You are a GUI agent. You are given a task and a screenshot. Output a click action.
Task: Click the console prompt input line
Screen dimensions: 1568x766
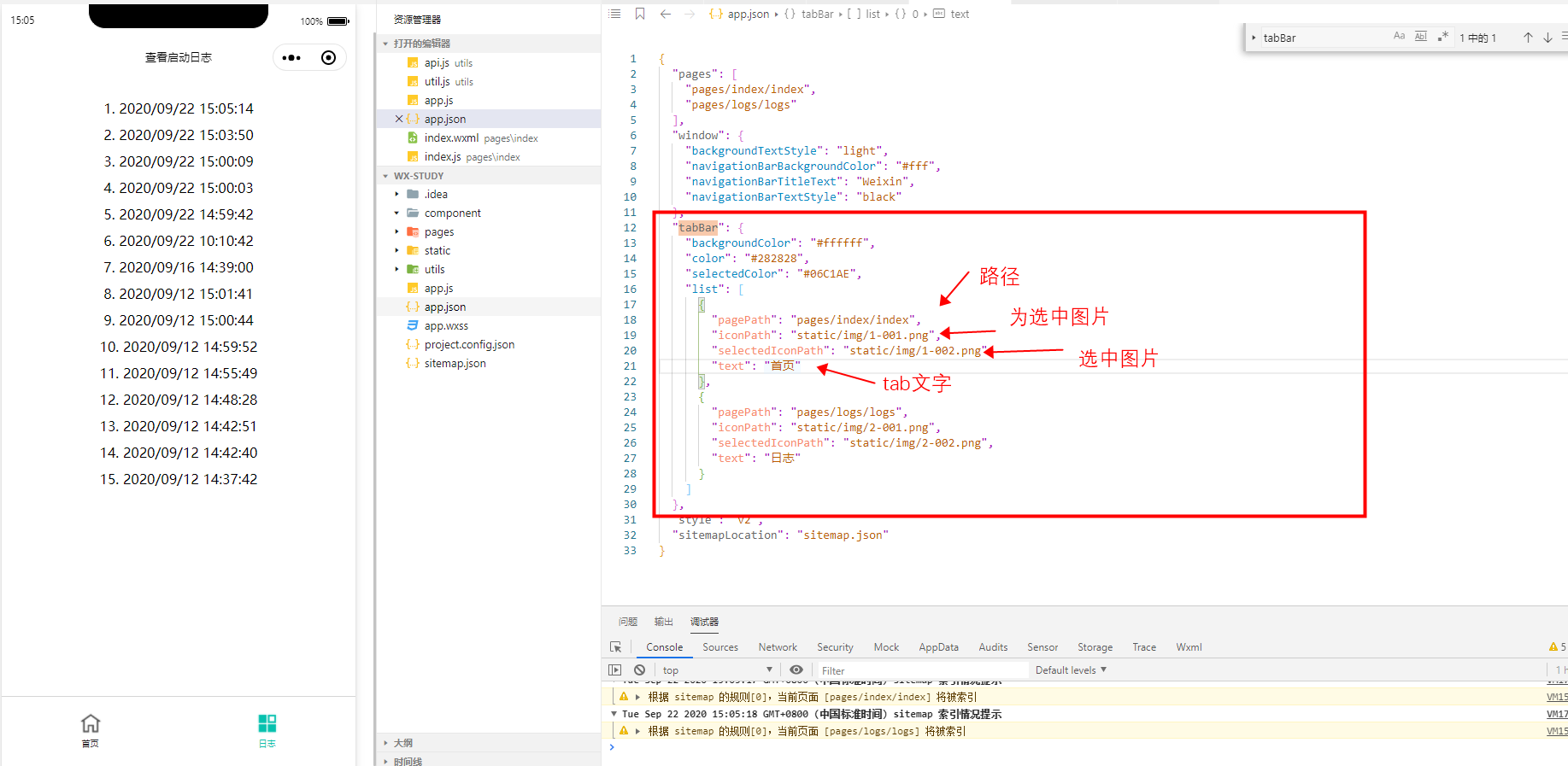pyautogui.click(x=1085, y=747)
